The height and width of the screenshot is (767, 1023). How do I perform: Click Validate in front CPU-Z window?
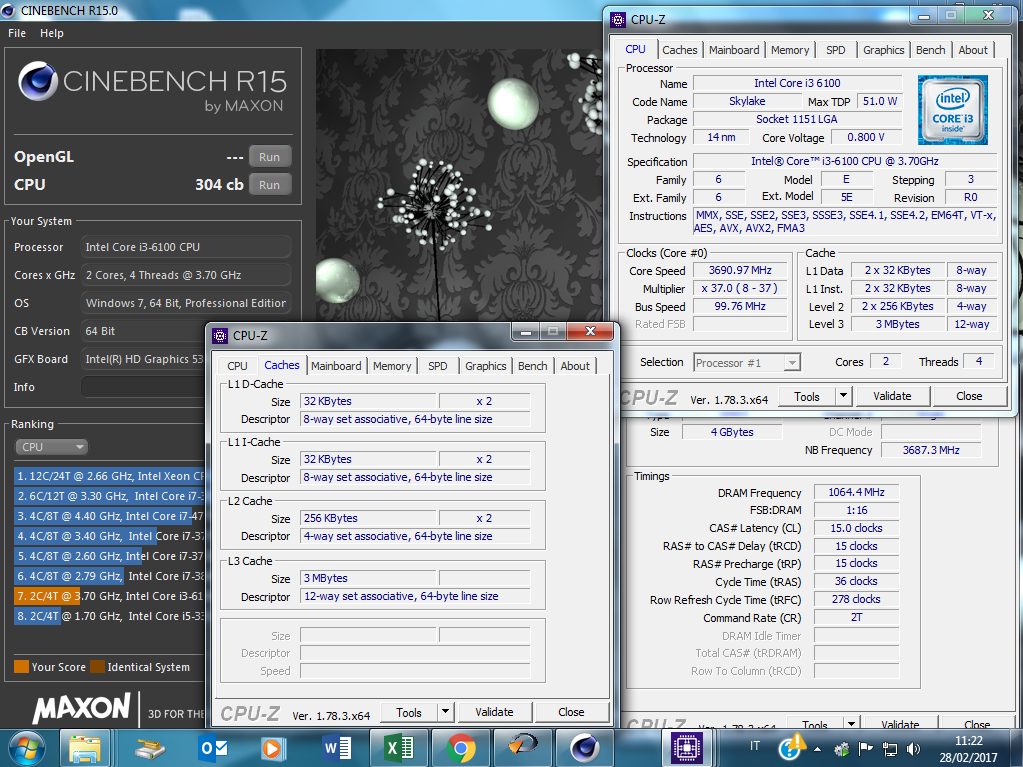494,712
